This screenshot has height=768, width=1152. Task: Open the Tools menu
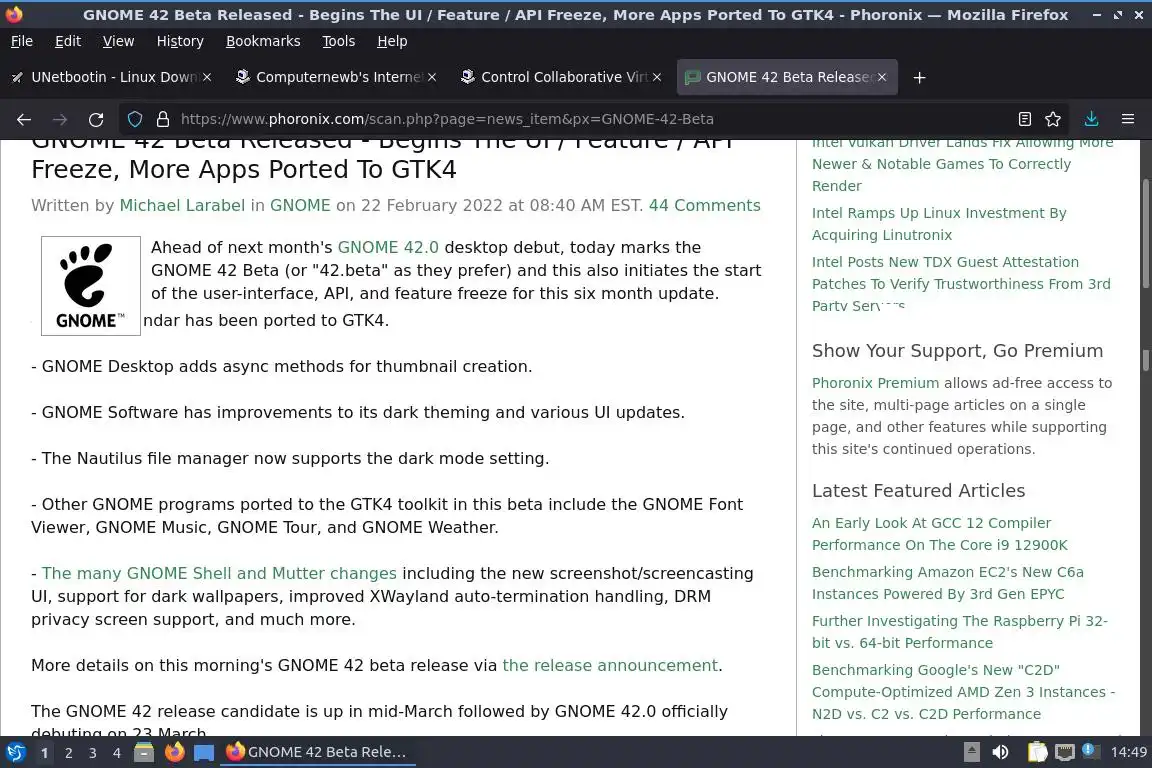pos(339,41)
